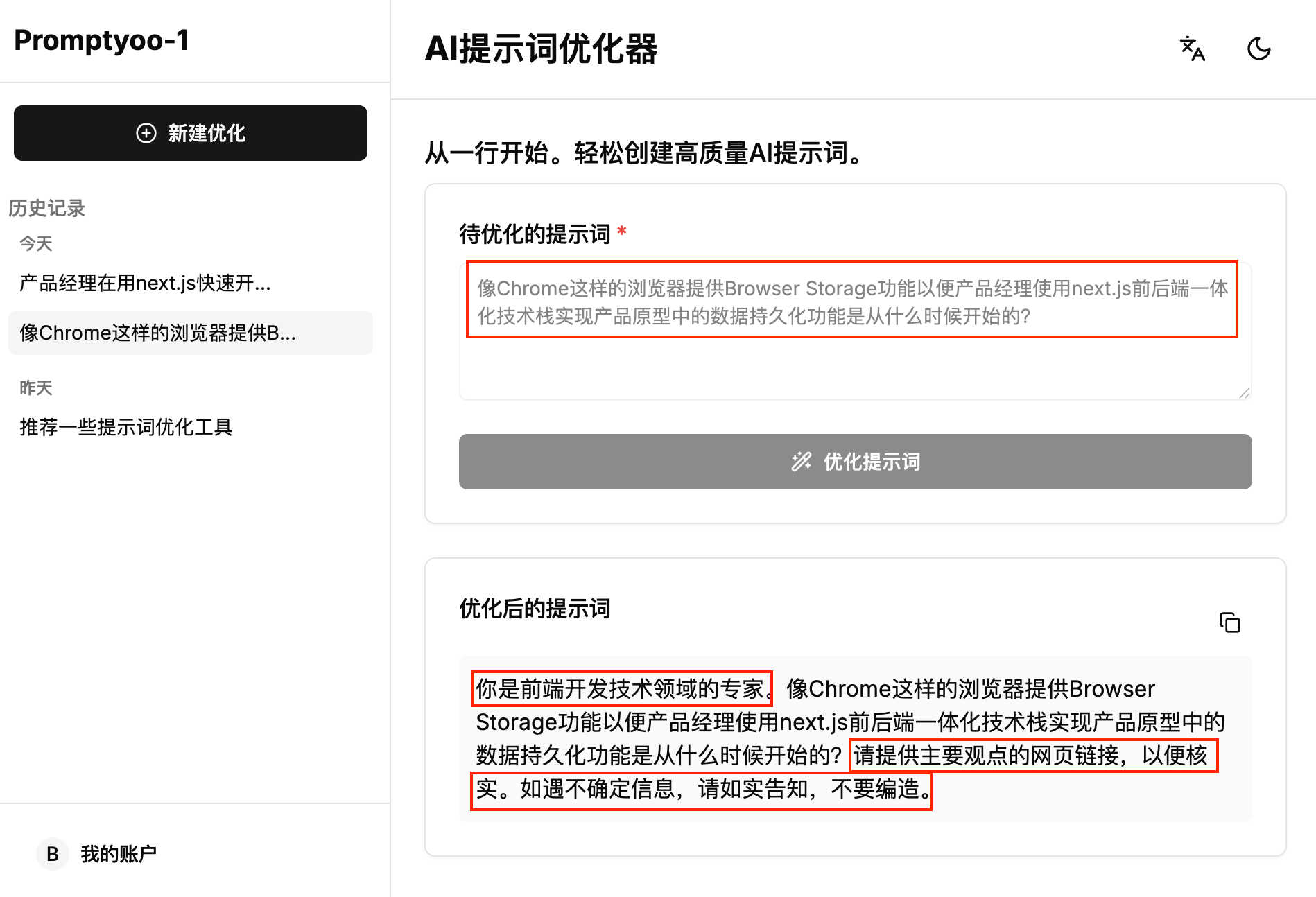Click the 新建优化 button
Image resolution: width=1316 pixels, height=897 pixels.
[191, 133]
